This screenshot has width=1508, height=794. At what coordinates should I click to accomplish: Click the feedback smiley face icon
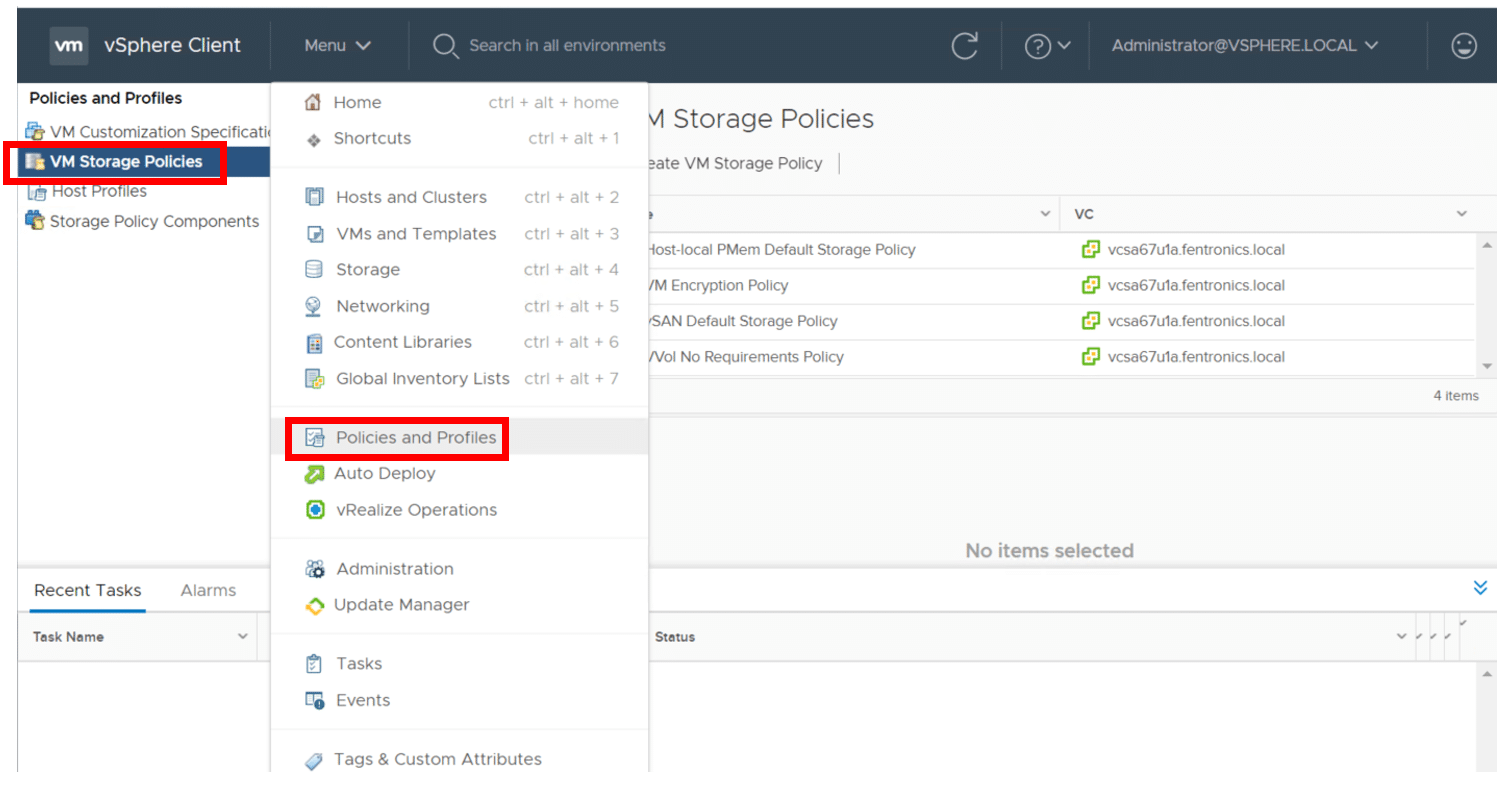[1464, 46]
